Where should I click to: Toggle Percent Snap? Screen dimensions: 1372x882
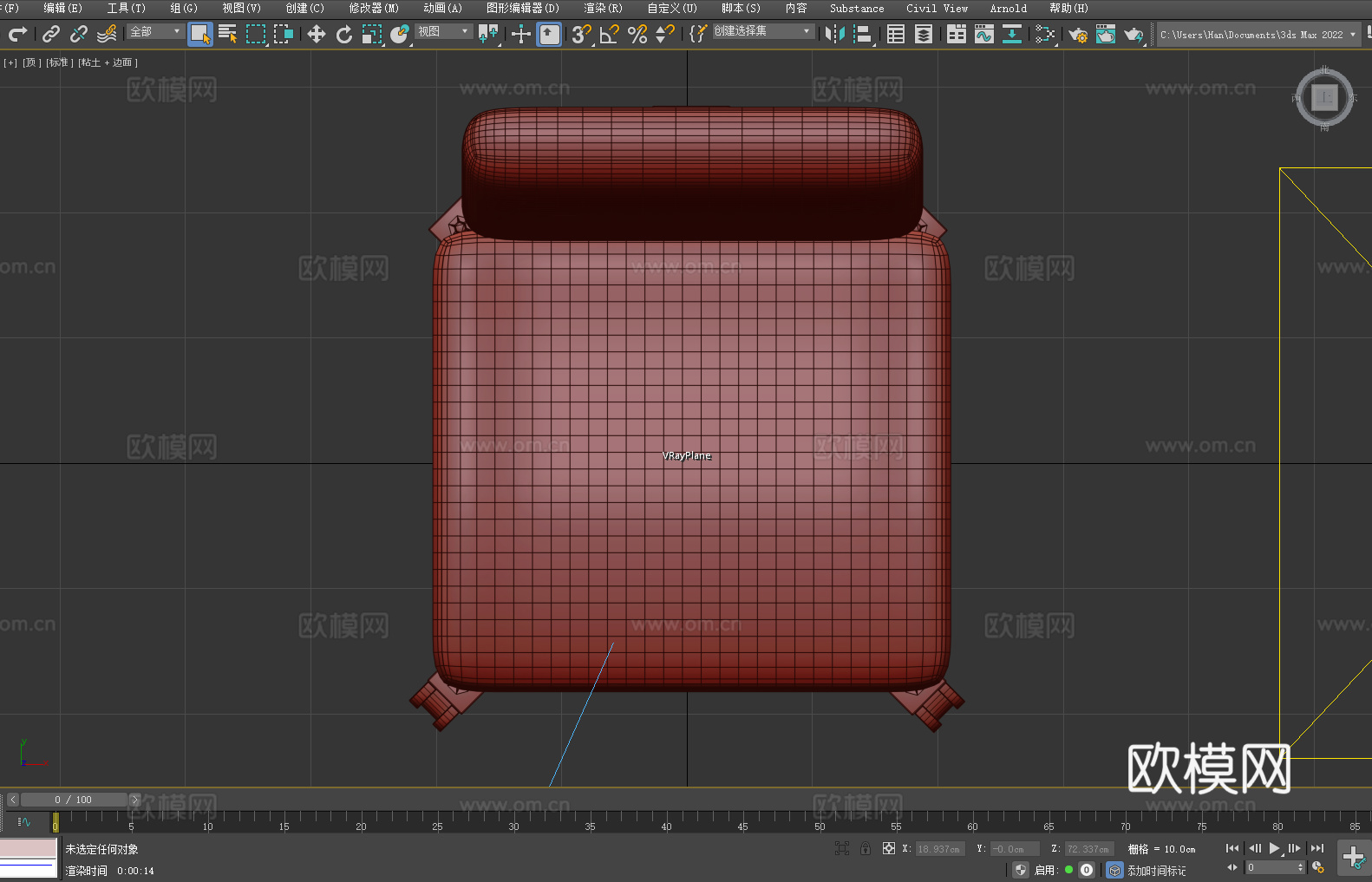coord(637,34)
